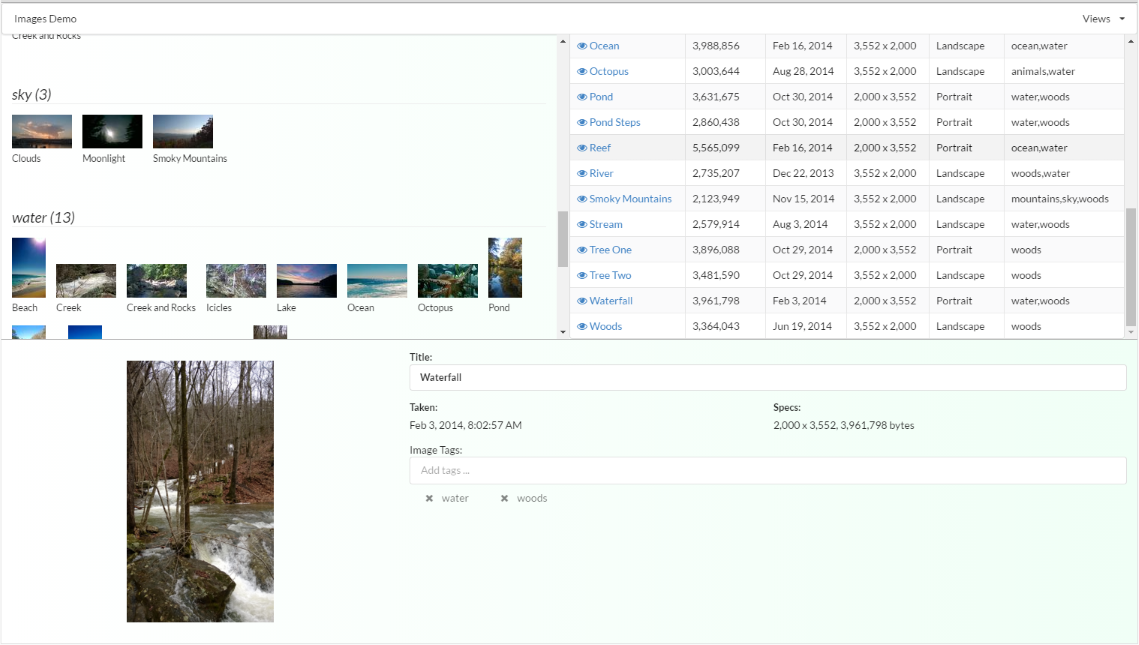Image resolution: width=1139 pixels, height=645 pixels.
Task: Click the eye icon beside Woods
Action: [x=583, y=326]
